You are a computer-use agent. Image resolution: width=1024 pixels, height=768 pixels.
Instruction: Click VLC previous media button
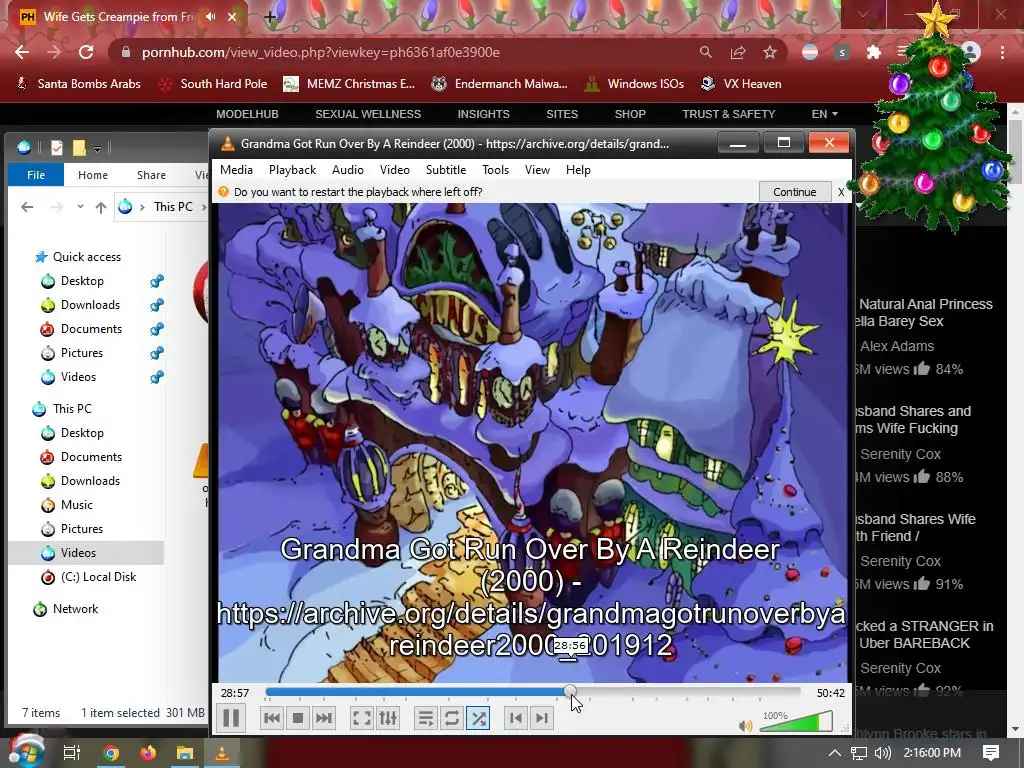(x=272, y=718)
